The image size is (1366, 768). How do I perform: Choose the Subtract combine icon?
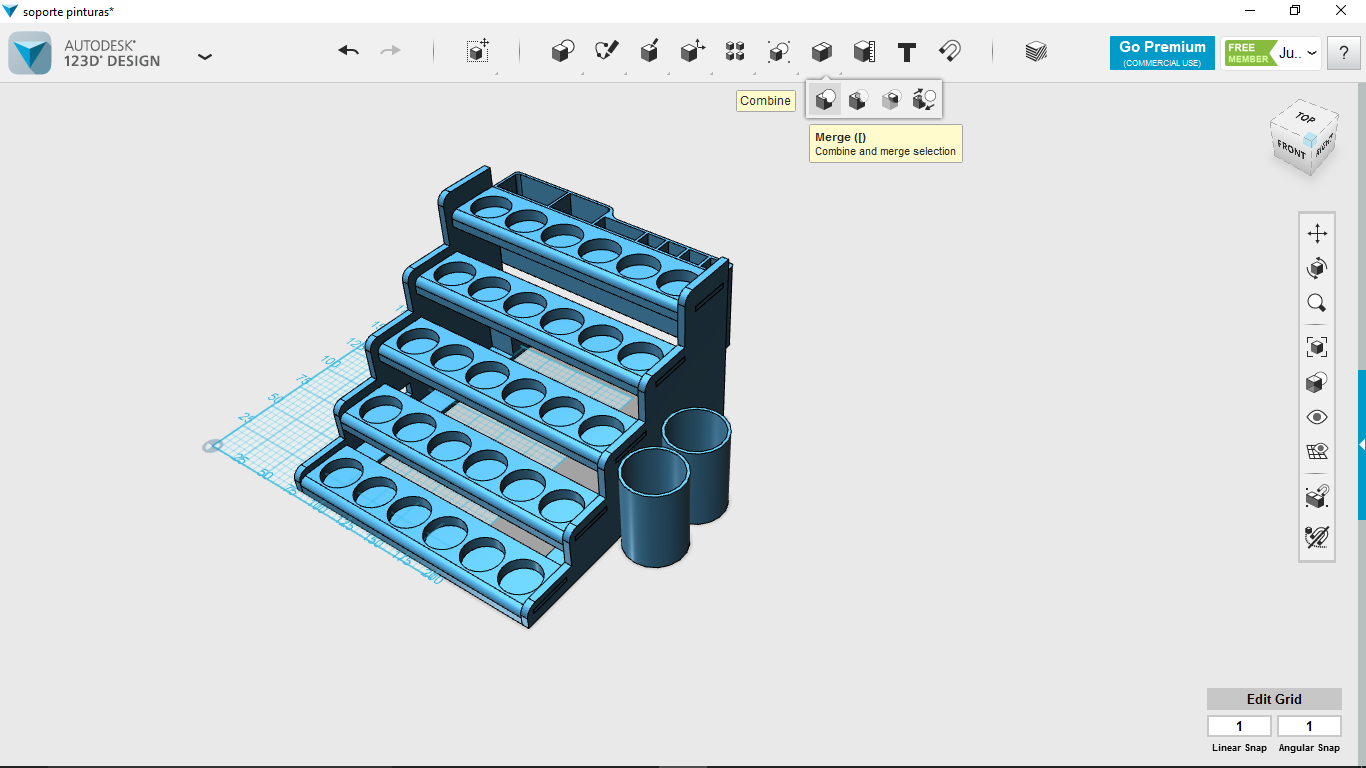pyautogui.click(x=858, y=100)
